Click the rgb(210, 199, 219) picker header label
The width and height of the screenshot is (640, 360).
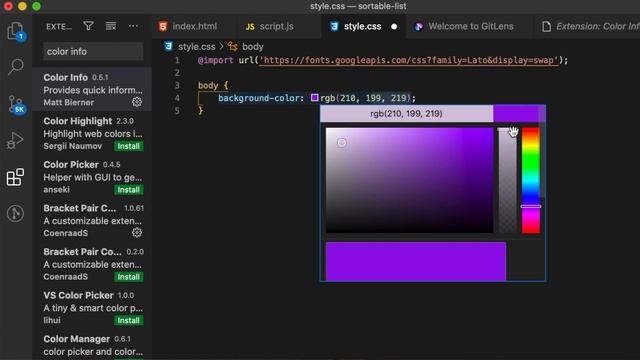[406, 113]
